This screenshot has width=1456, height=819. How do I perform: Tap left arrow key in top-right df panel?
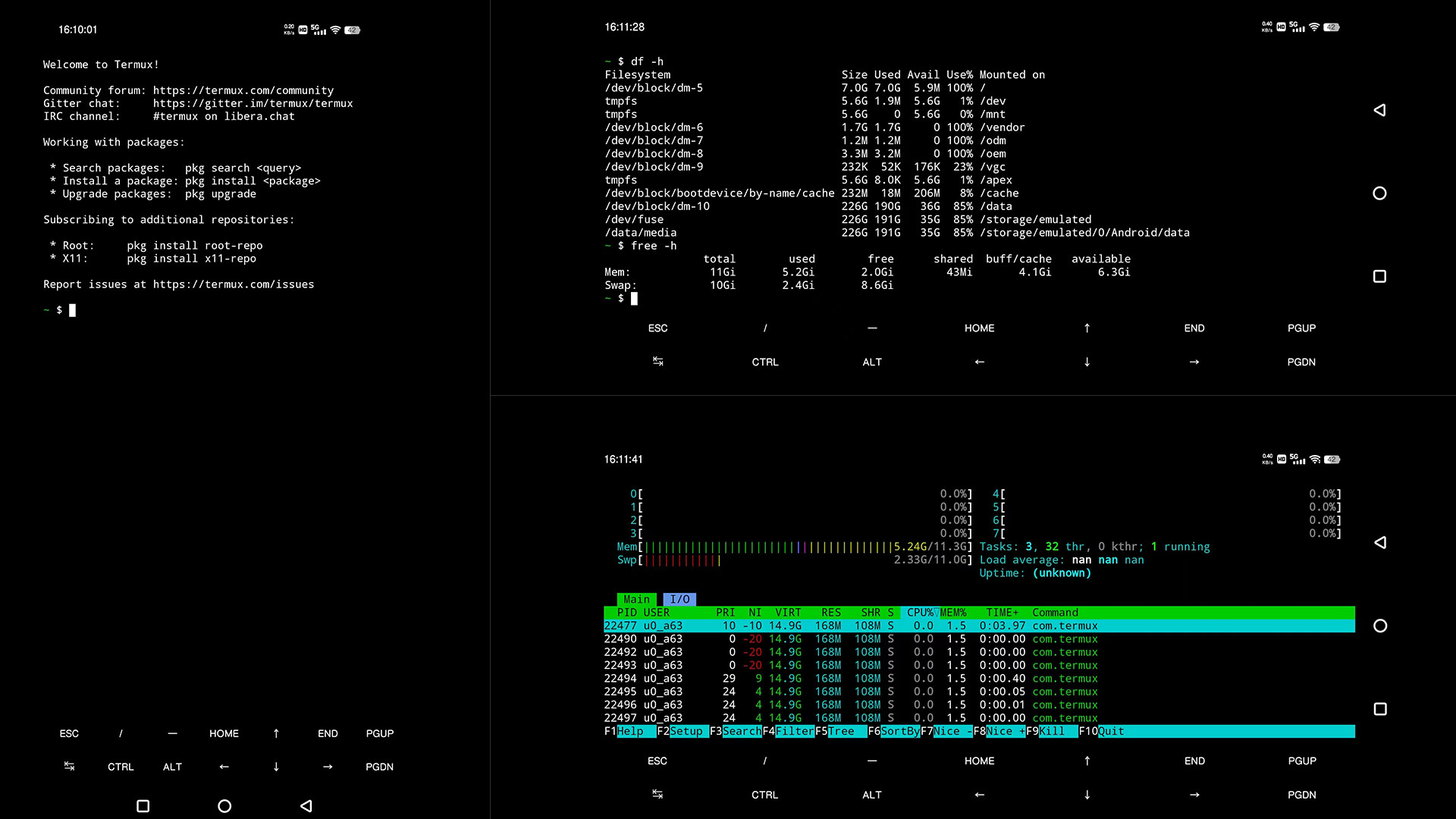coord(979,362)
